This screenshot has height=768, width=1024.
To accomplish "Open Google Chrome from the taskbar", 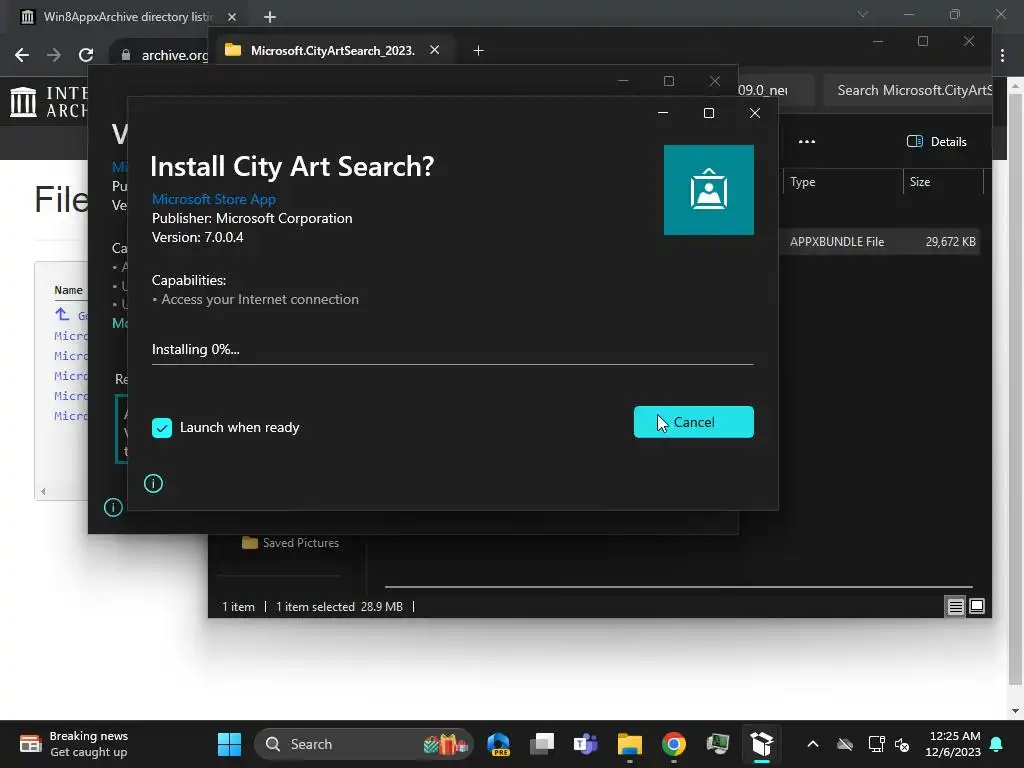I will [x=673, y=744].
